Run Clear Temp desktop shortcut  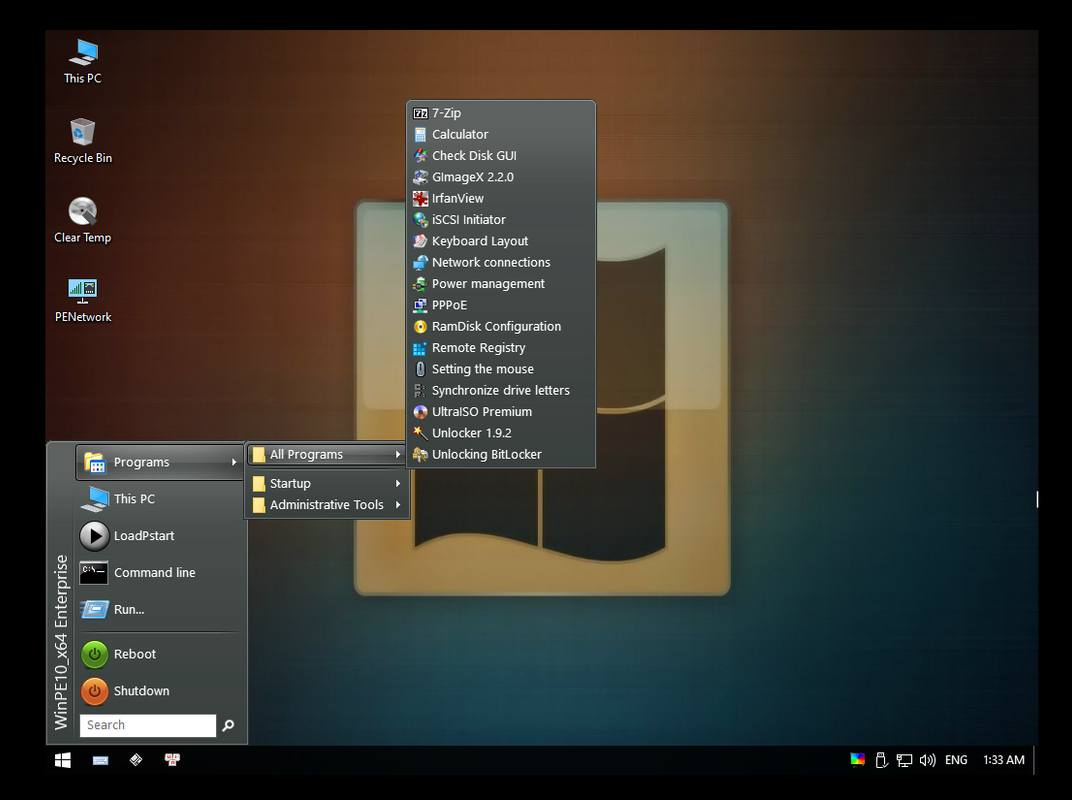tap(83, 220)
